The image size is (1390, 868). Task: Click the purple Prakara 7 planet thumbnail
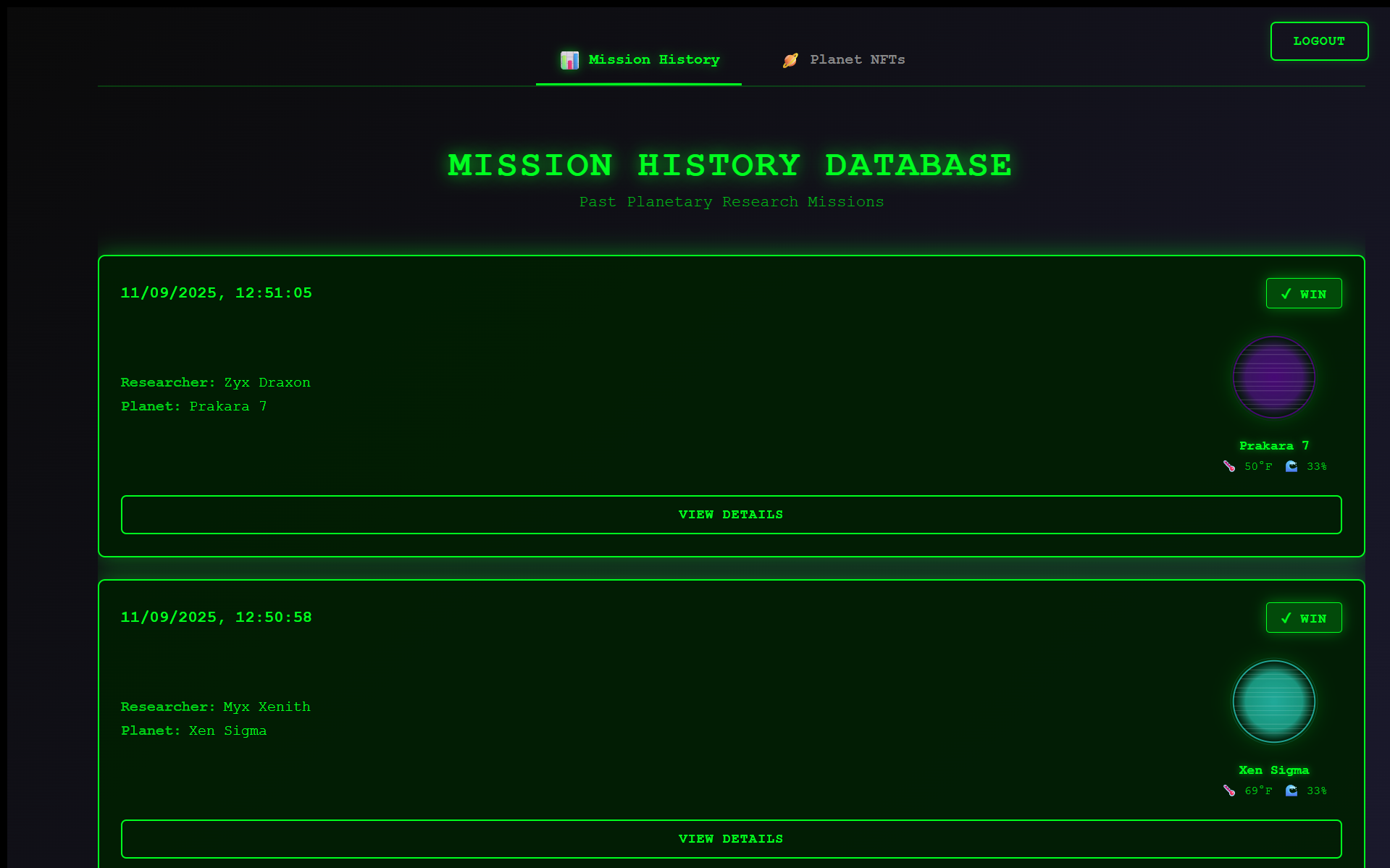(1274, 377)
